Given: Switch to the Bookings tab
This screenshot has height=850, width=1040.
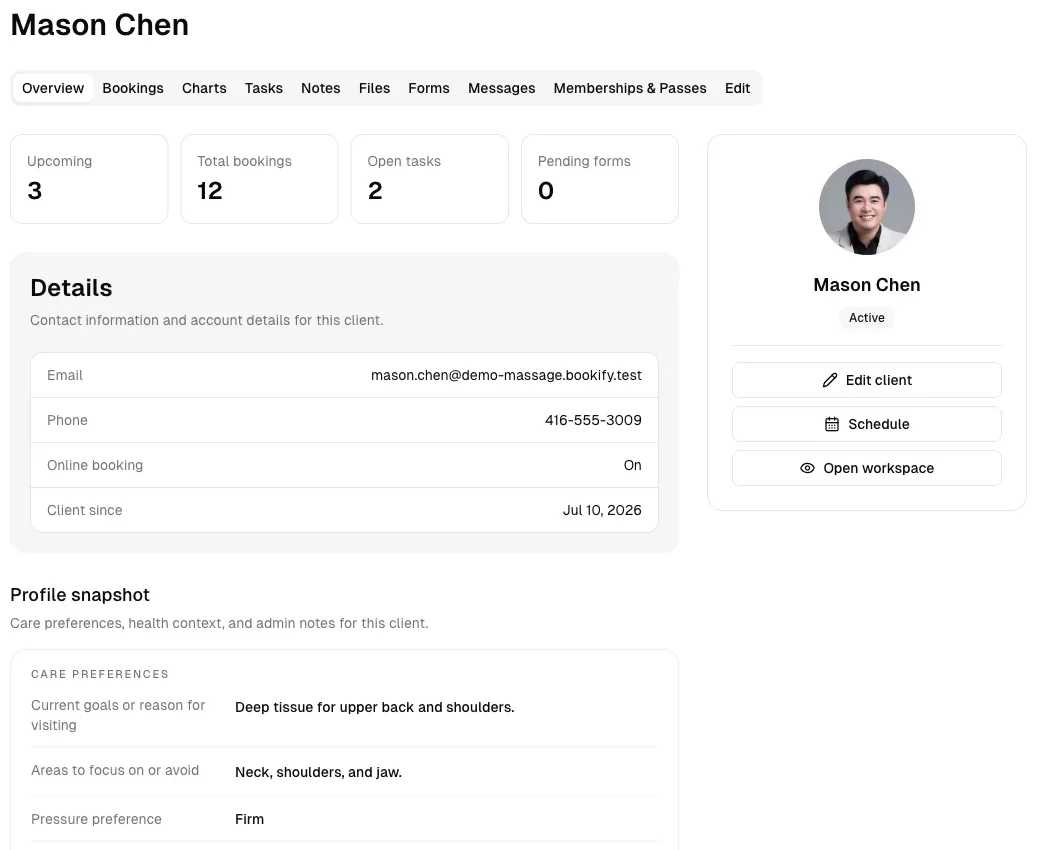Looking at the screenshot, I should click(133, 88).
